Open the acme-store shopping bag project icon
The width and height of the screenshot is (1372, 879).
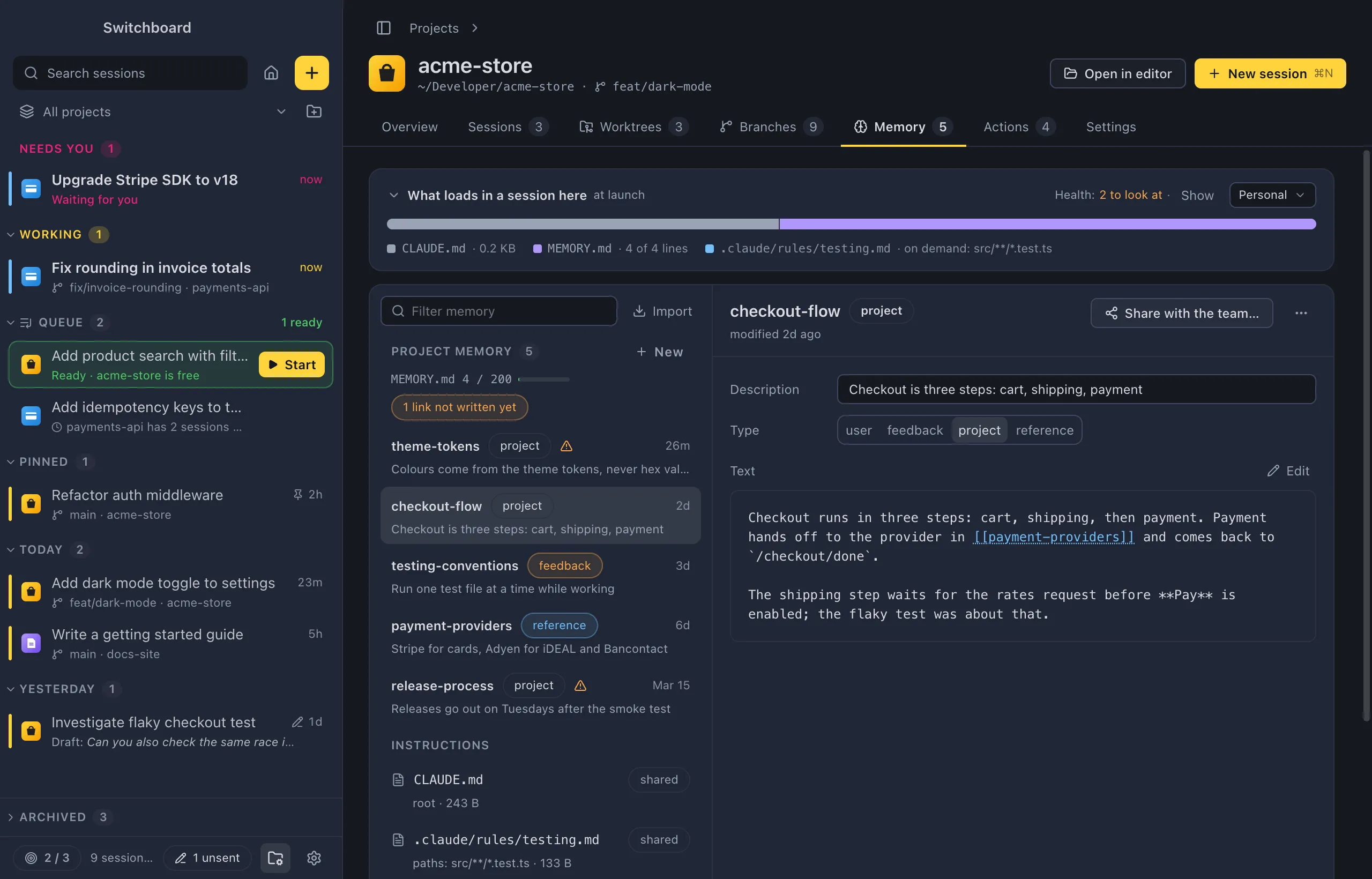[387, 73]
